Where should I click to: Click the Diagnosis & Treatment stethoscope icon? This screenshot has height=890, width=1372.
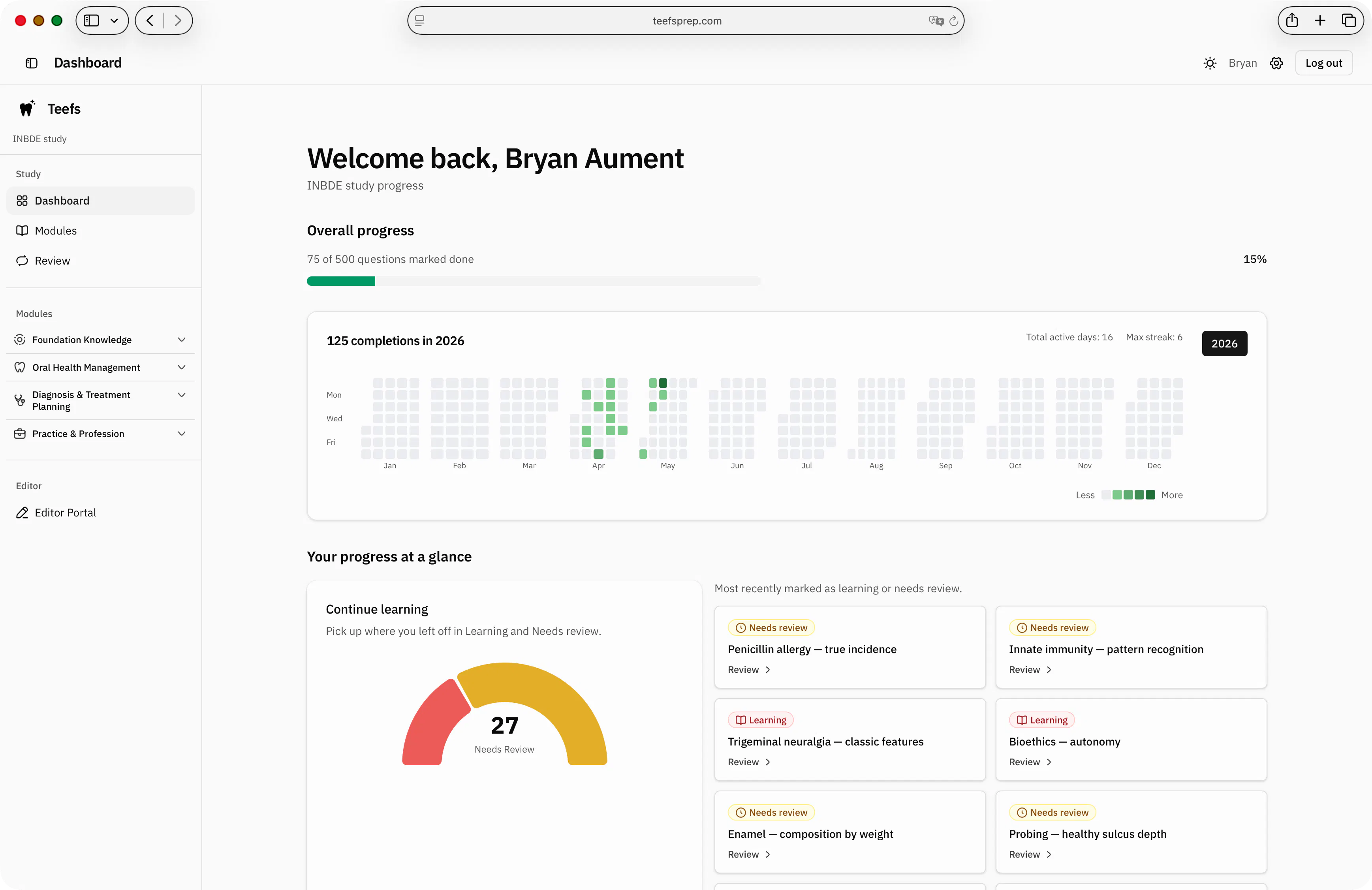click(20, 400)
